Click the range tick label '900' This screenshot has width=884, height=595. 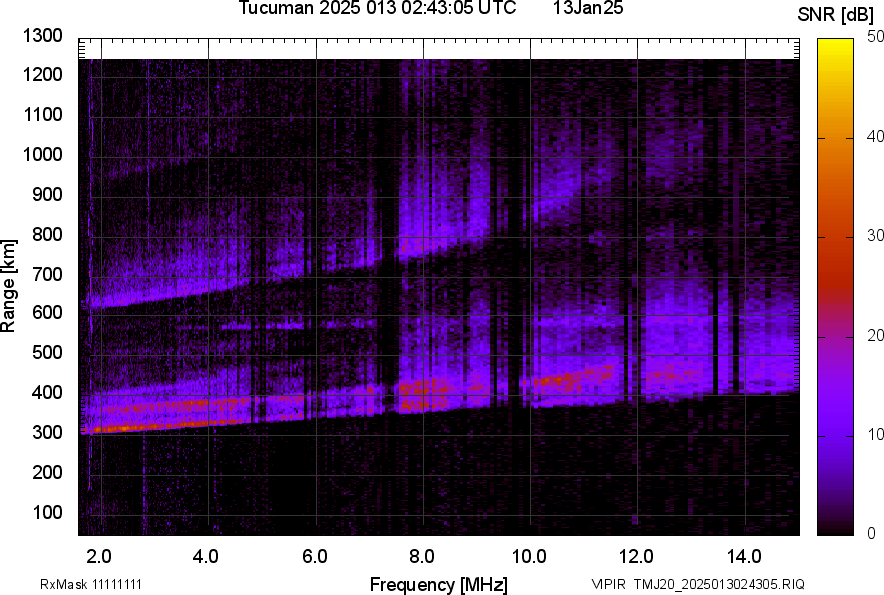[47, 194]
